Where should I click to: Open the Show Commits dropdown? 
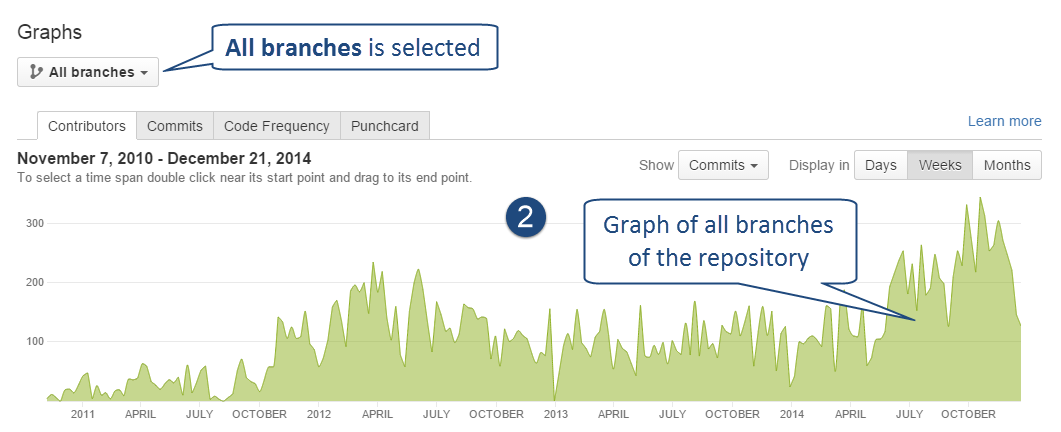[x=722, y=165]
